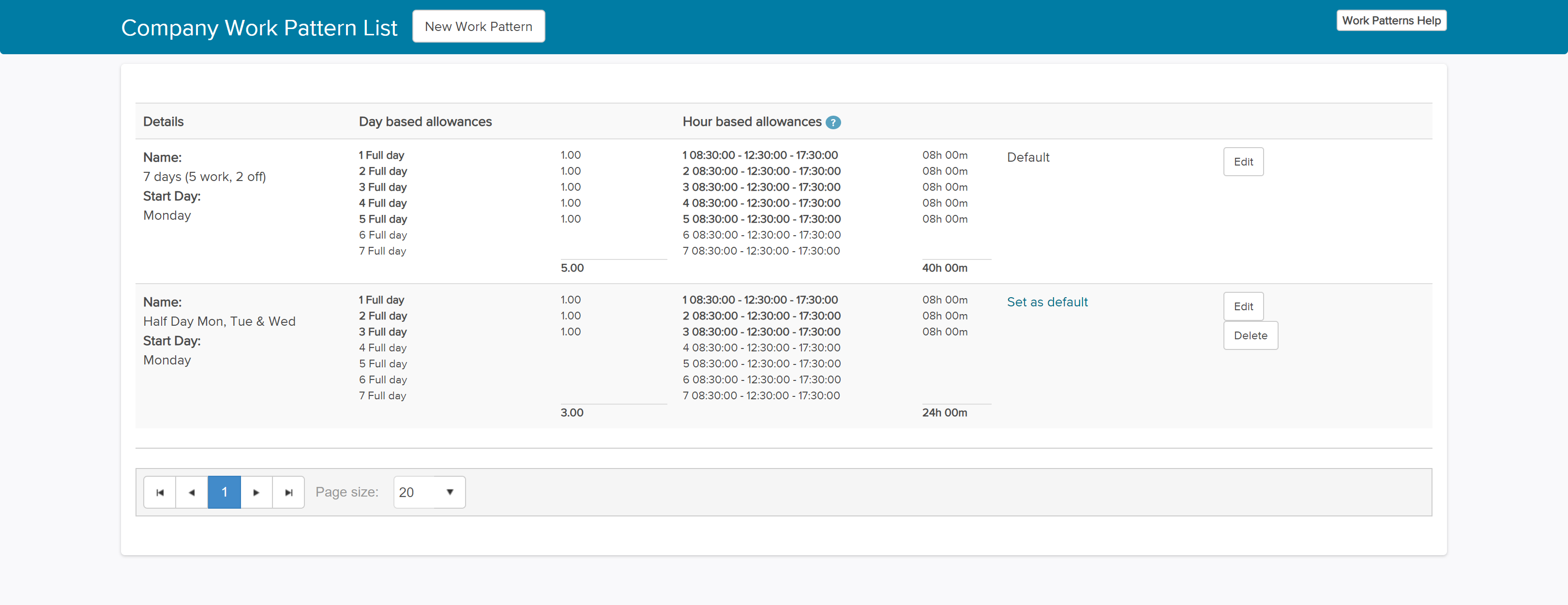Click New Work Pattern button

point(479,26)
